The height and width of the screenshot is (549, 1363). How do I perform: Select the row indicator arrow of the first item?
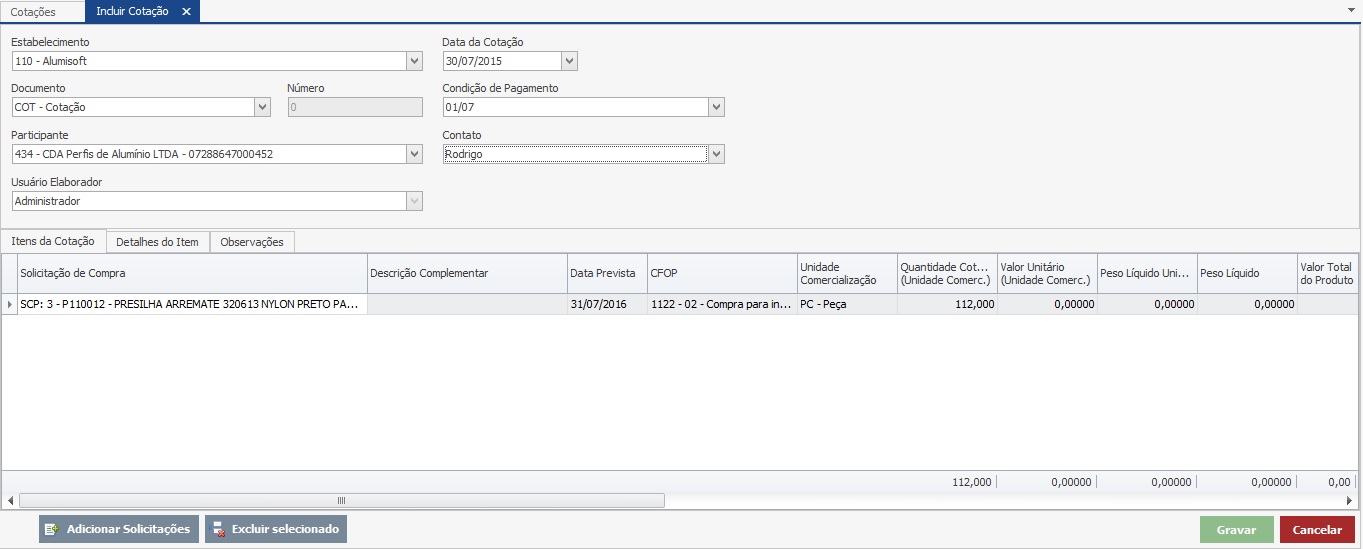pos(10,304)
